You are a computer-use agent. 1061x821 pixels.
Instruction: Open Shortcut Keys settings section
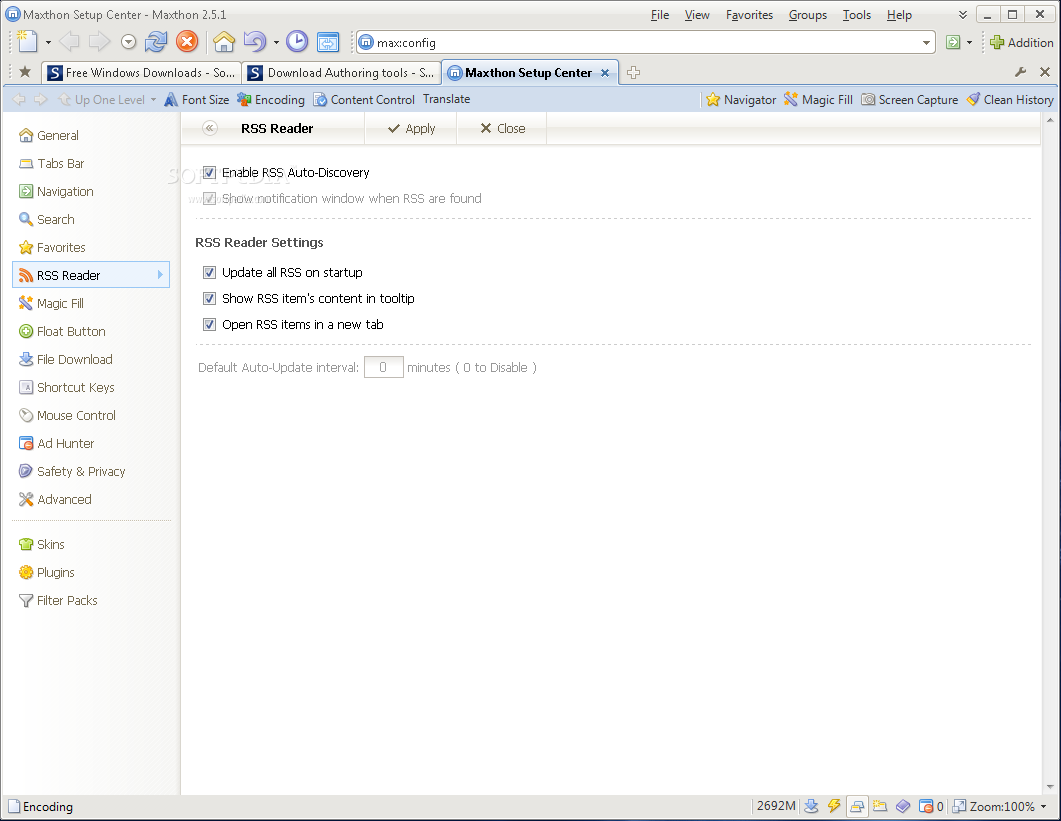[91, 387]
